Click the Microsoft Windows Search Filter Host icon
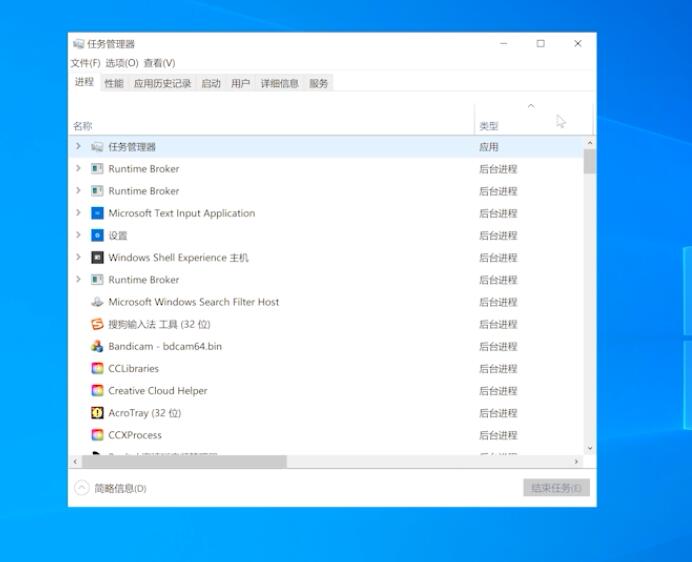The height and width of the screenshot is (562, 692). coord(97,302)
